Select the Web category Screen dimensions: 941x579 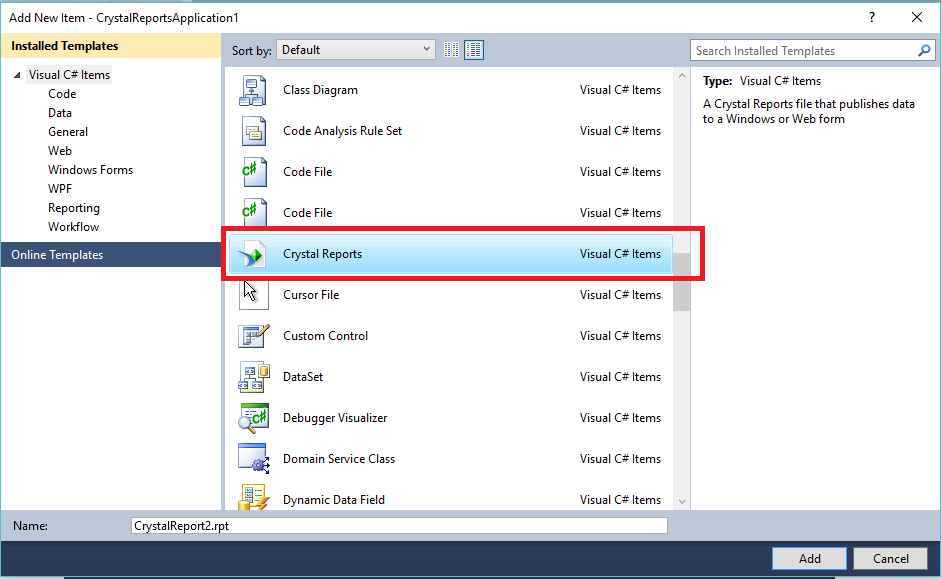tap(59, 151)
